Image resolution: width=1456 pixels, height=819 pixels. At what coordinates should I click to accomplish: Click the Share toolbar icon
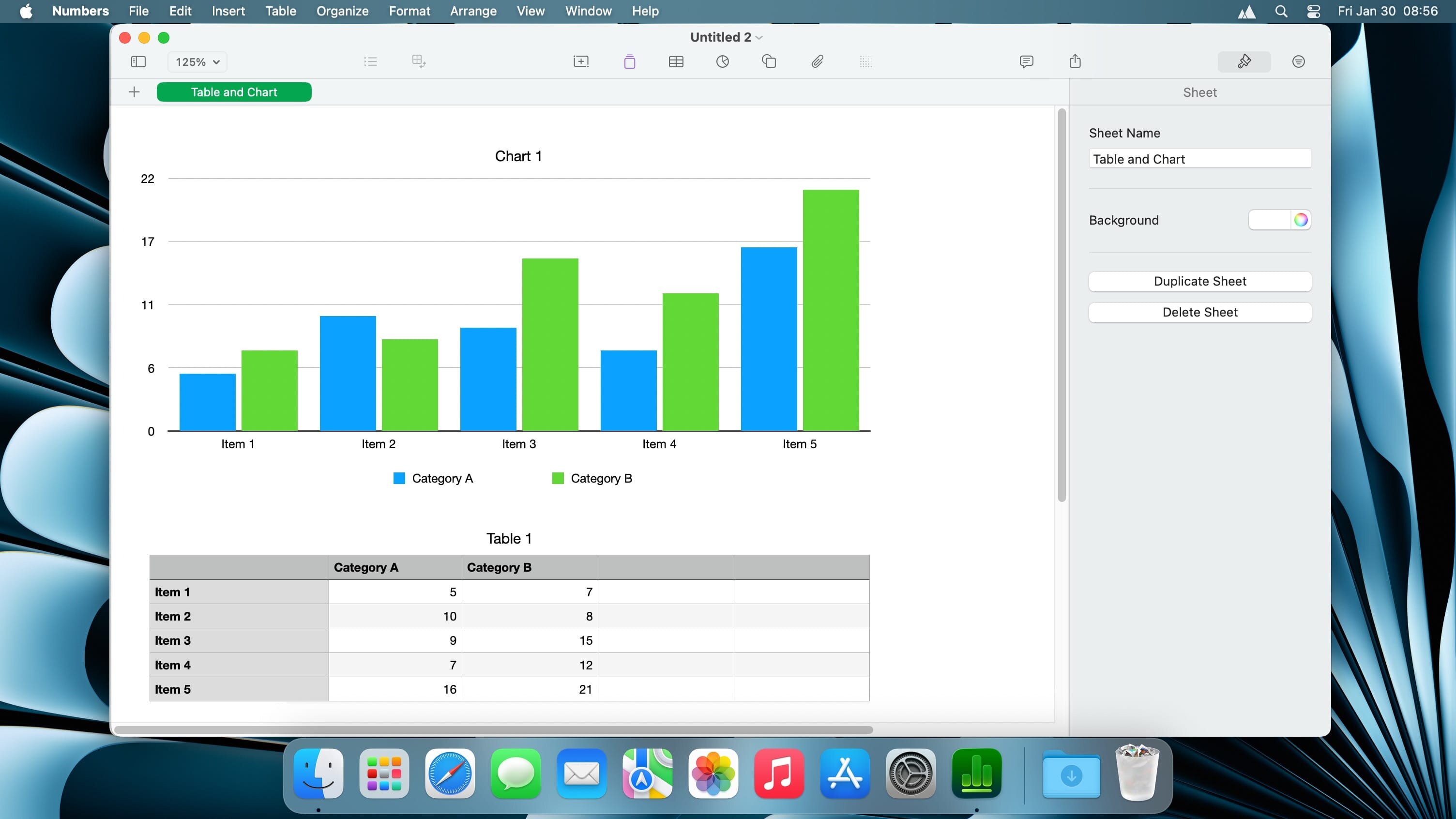click(1075, 61)
